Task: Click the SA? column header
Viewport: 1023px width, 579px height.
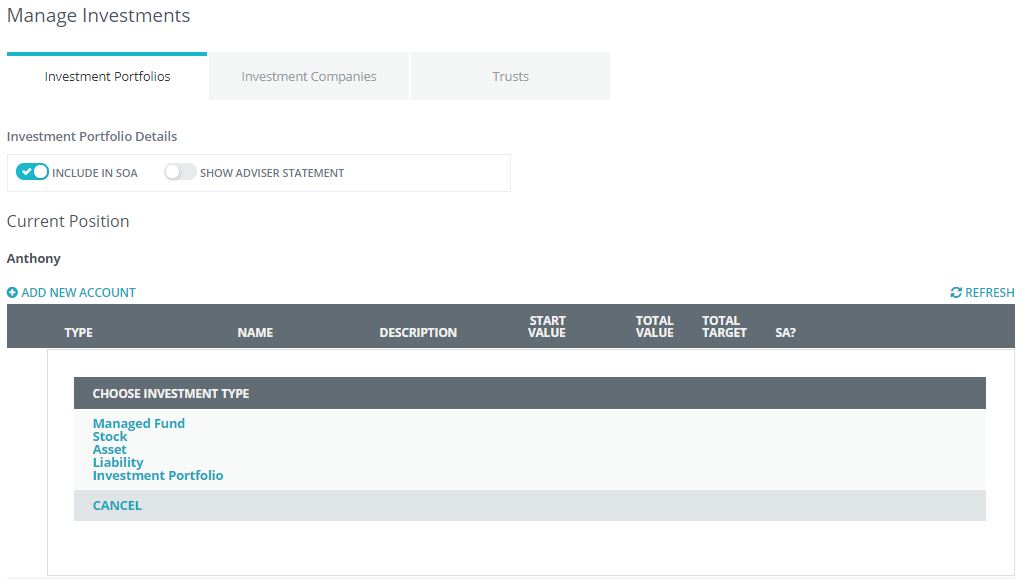Action: tap(785, 333)
